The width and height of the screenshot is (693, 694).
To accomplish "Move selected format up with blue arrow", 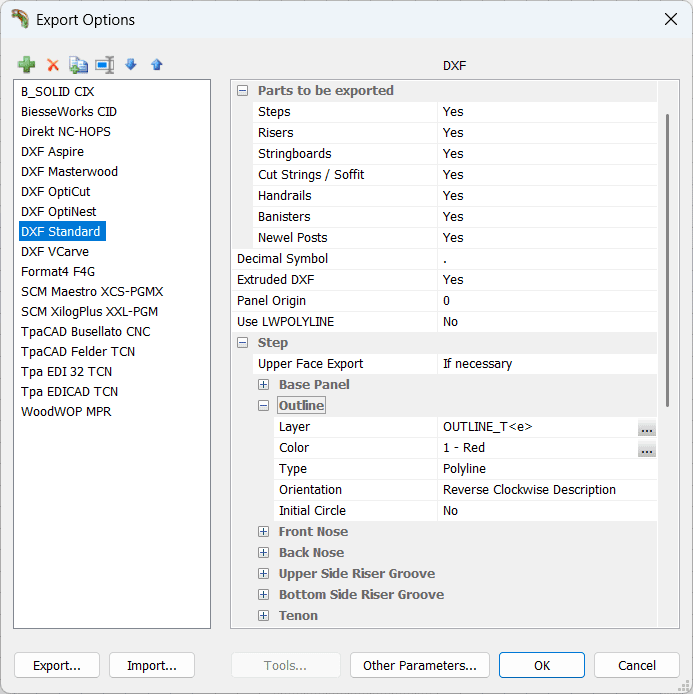I will tap(157, 65).
